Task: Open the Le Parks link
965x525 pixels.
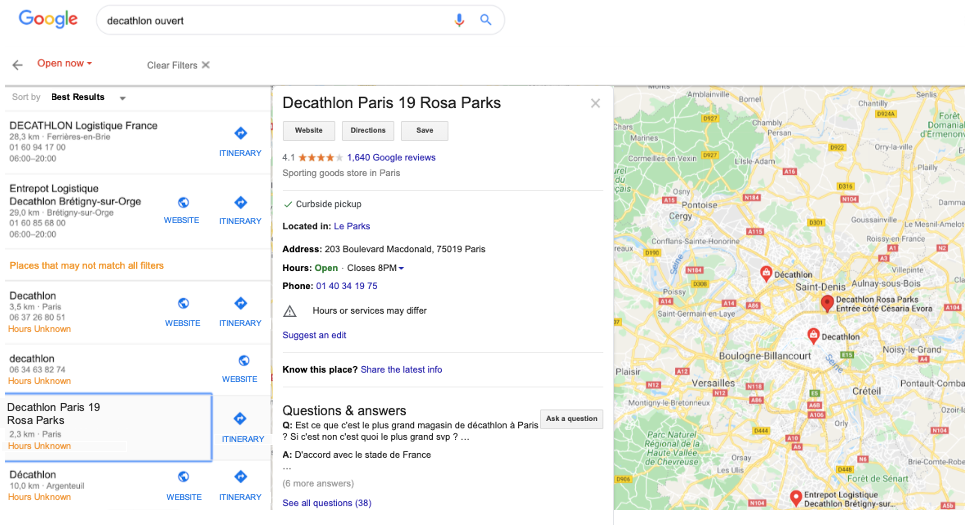Action: point(352,226)
